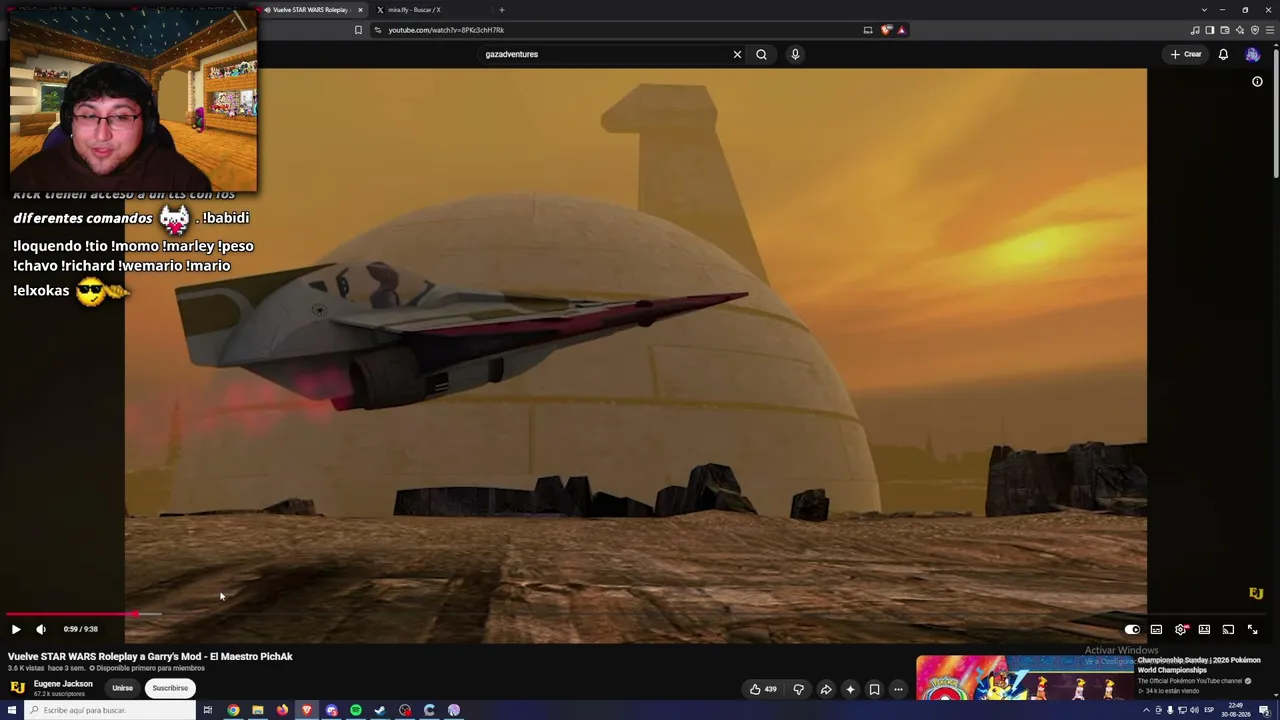Cast the video to a TV
This screenshot has height=720, width=1280.
coord(1228,629)
